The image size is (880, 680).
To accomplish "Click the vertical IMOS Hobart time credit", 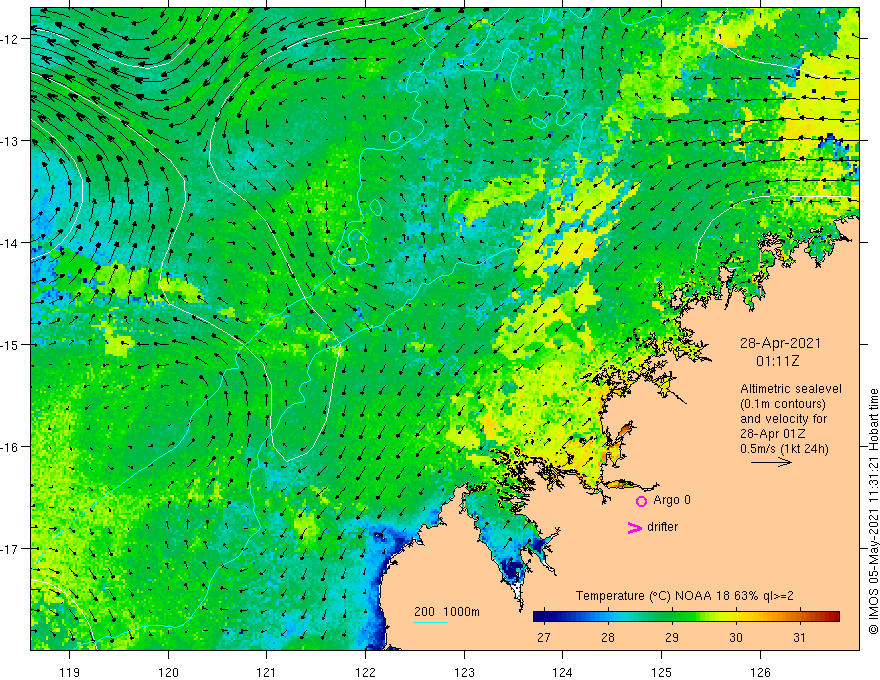I will (873, 511).
